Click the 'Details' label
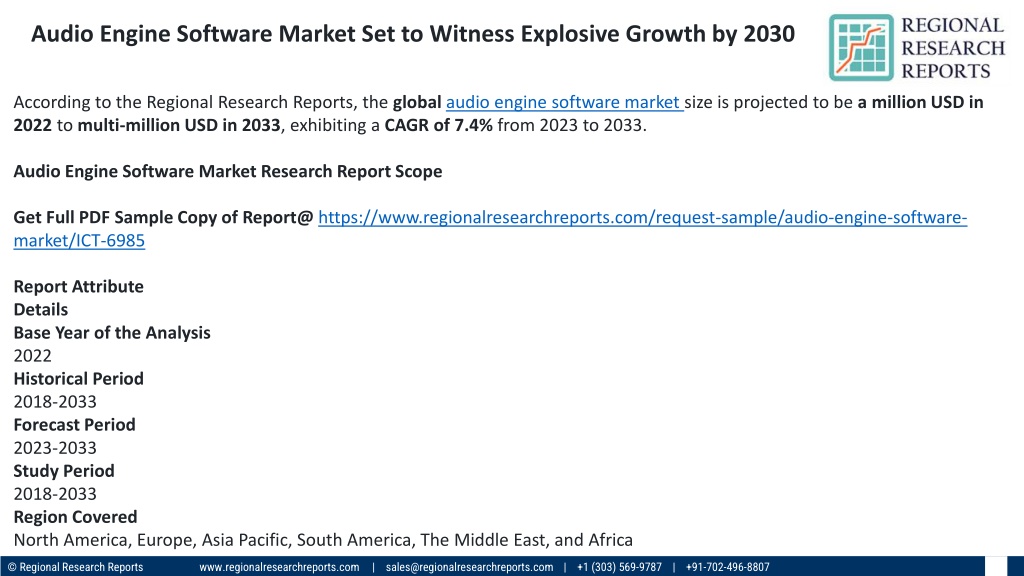Screen dimensions: 1024x576 pyautogui.click(x=40, y=310)
